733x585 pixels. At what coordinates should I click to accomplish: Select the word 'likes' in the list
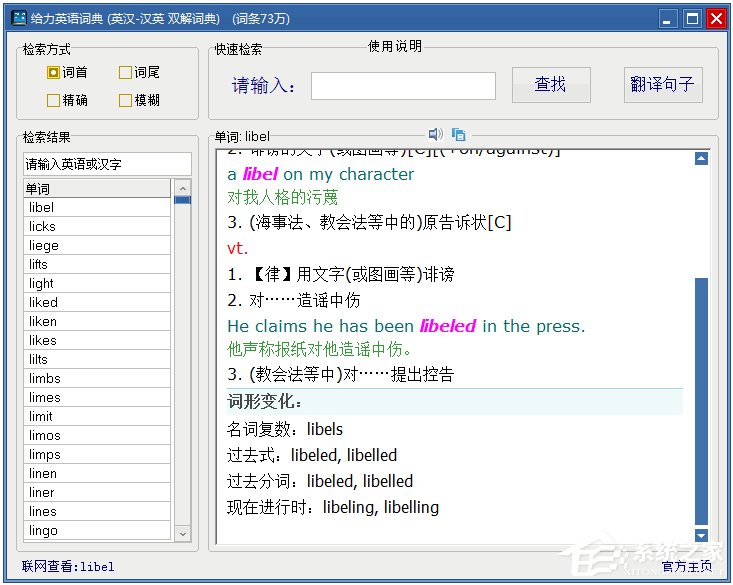pos(97,340)
